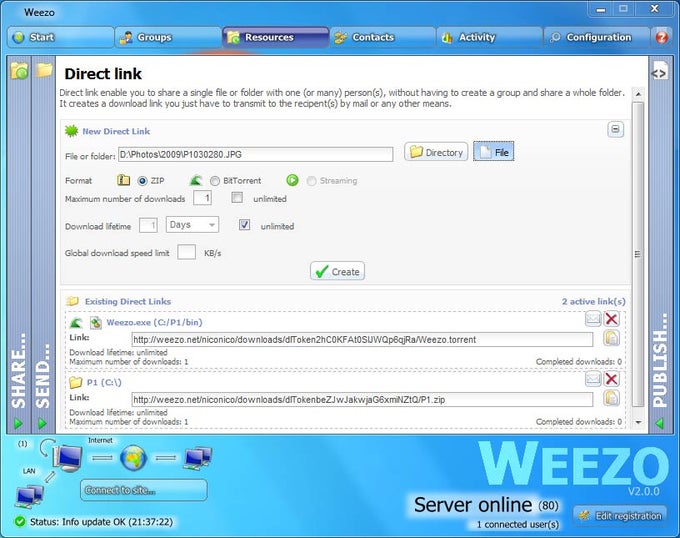This screenshot has height=538, width=680.
Task: Click the remote computers icon after the globe
Action: click(x=198, y=459)
